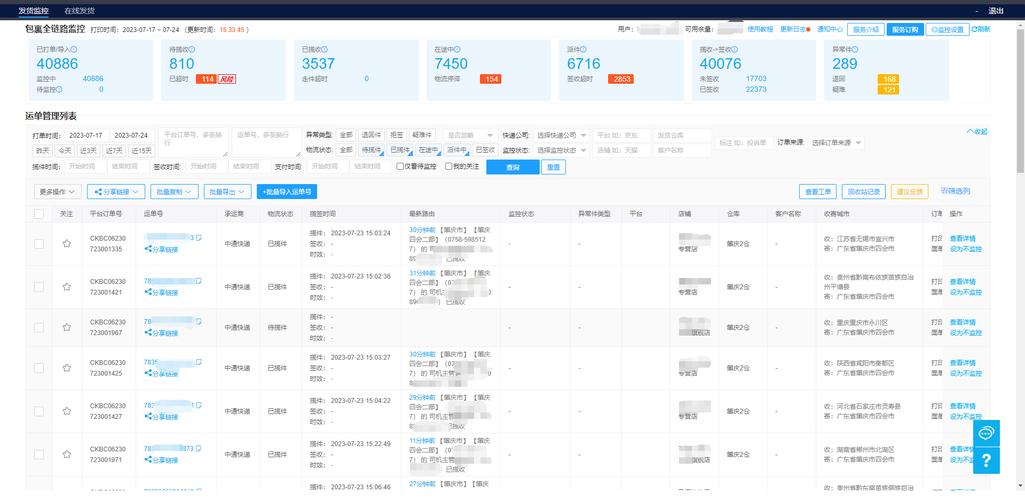
Task: Click the 平台订单号 search input field
Action: coord(193,135)
